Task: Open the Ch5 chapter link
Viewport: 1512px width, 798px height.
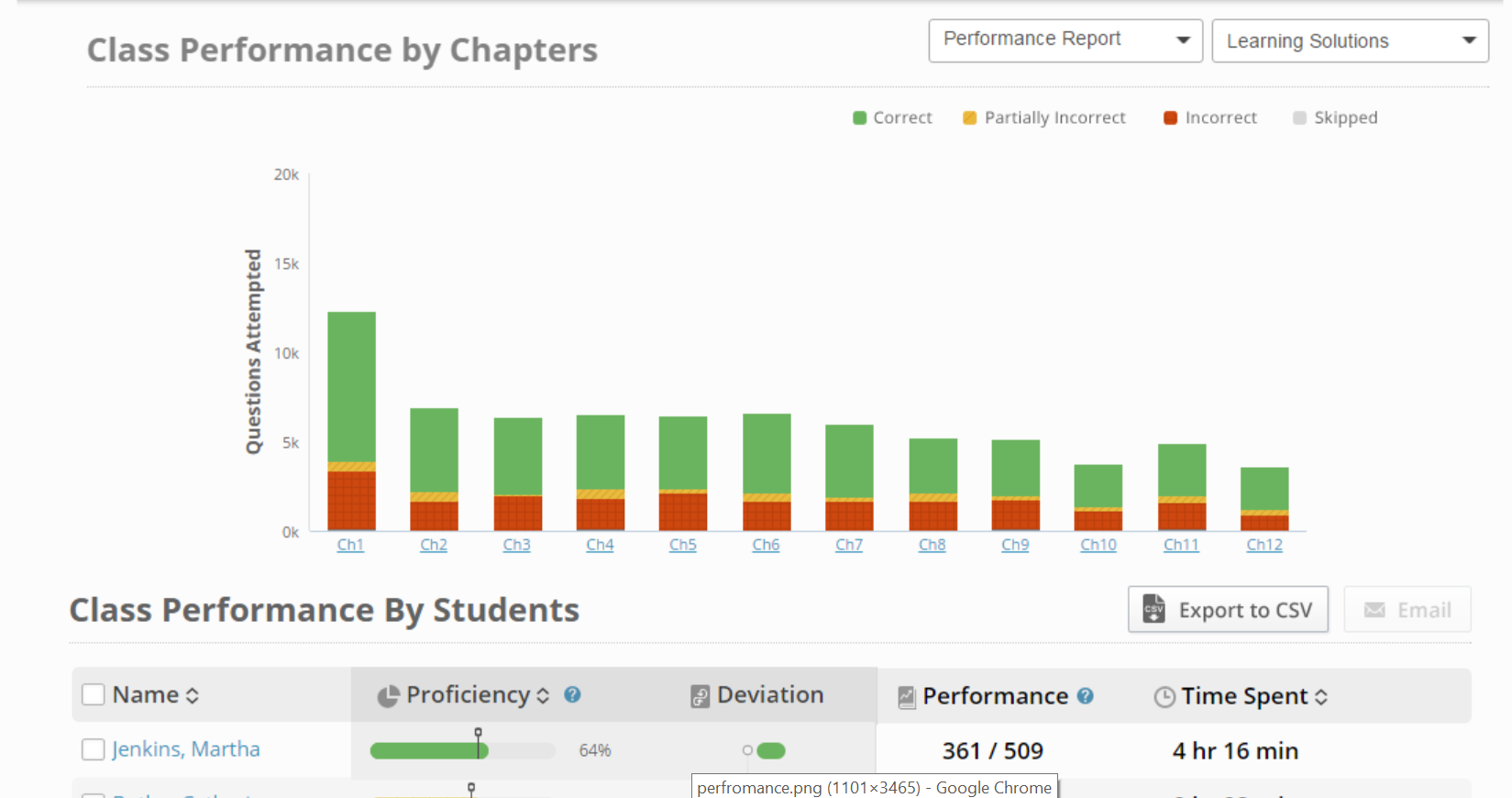Action: pyautogui.click(x=683, y=545)
